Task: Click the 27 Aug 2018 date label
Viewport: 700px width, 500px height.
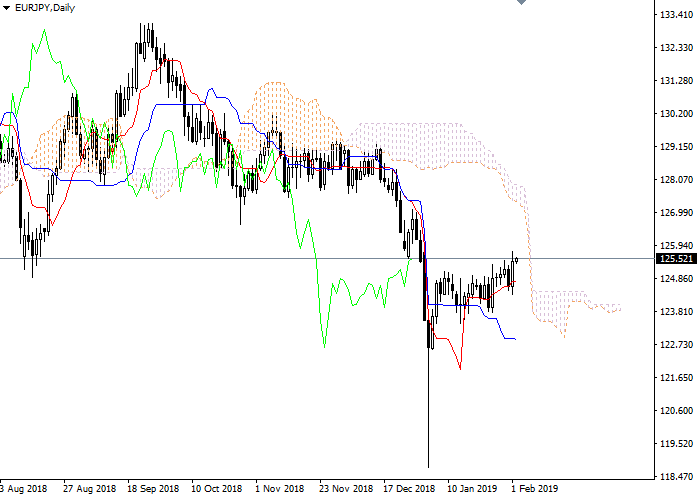Action: click(x=89, y=489)
